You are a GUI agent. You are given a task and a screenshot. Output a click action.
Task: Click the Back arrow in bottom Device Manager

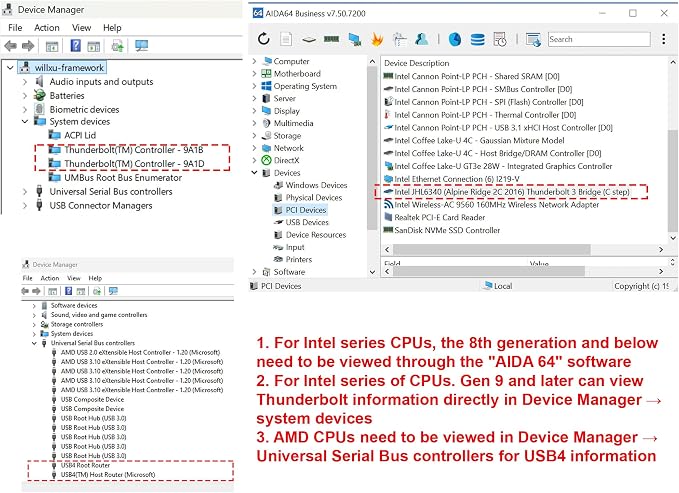pos(25,291)
